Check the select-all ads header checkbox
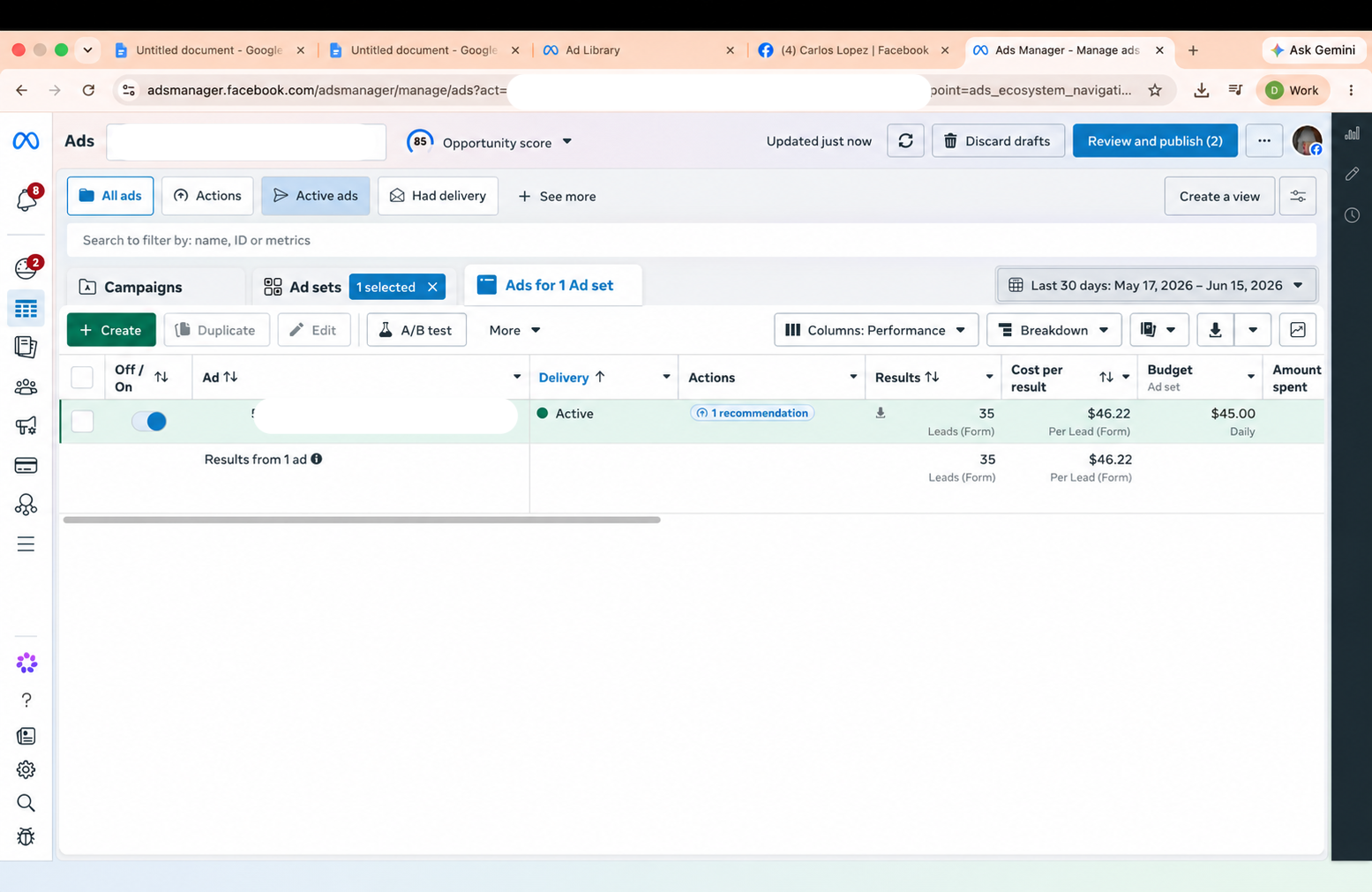 82,378
